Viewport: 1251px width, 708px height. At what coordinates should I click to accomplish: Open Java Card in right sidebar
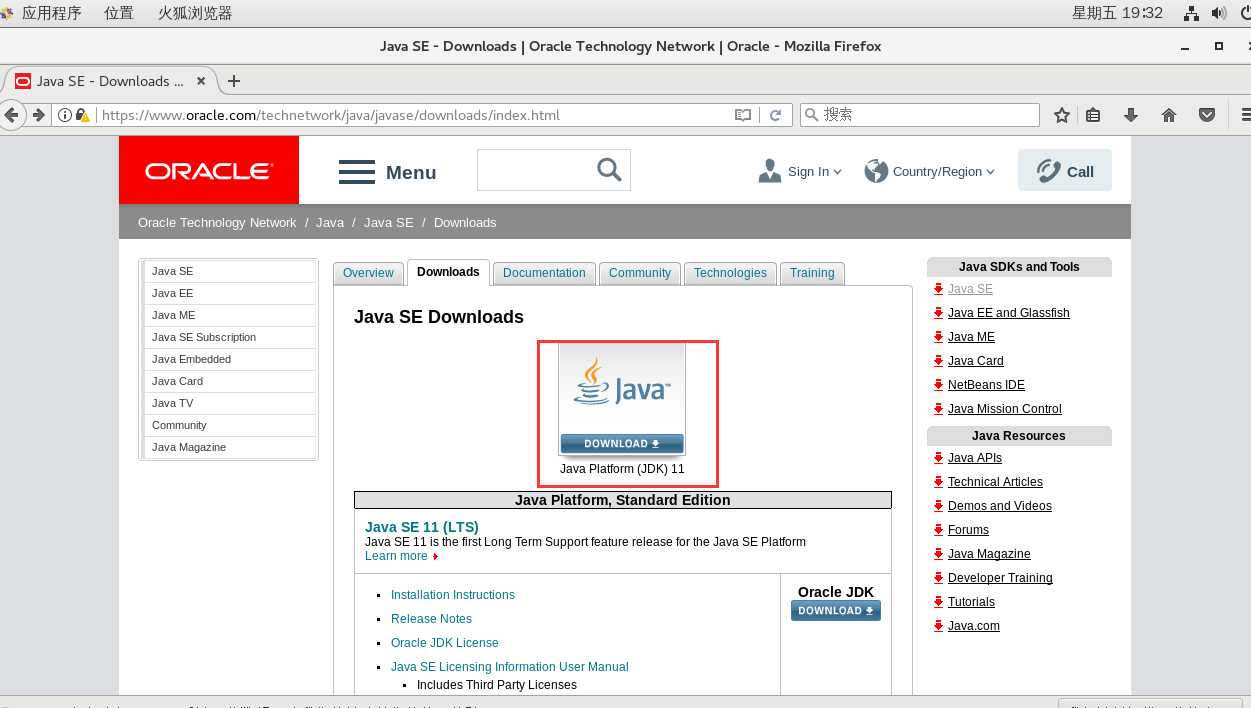point(976,361)
